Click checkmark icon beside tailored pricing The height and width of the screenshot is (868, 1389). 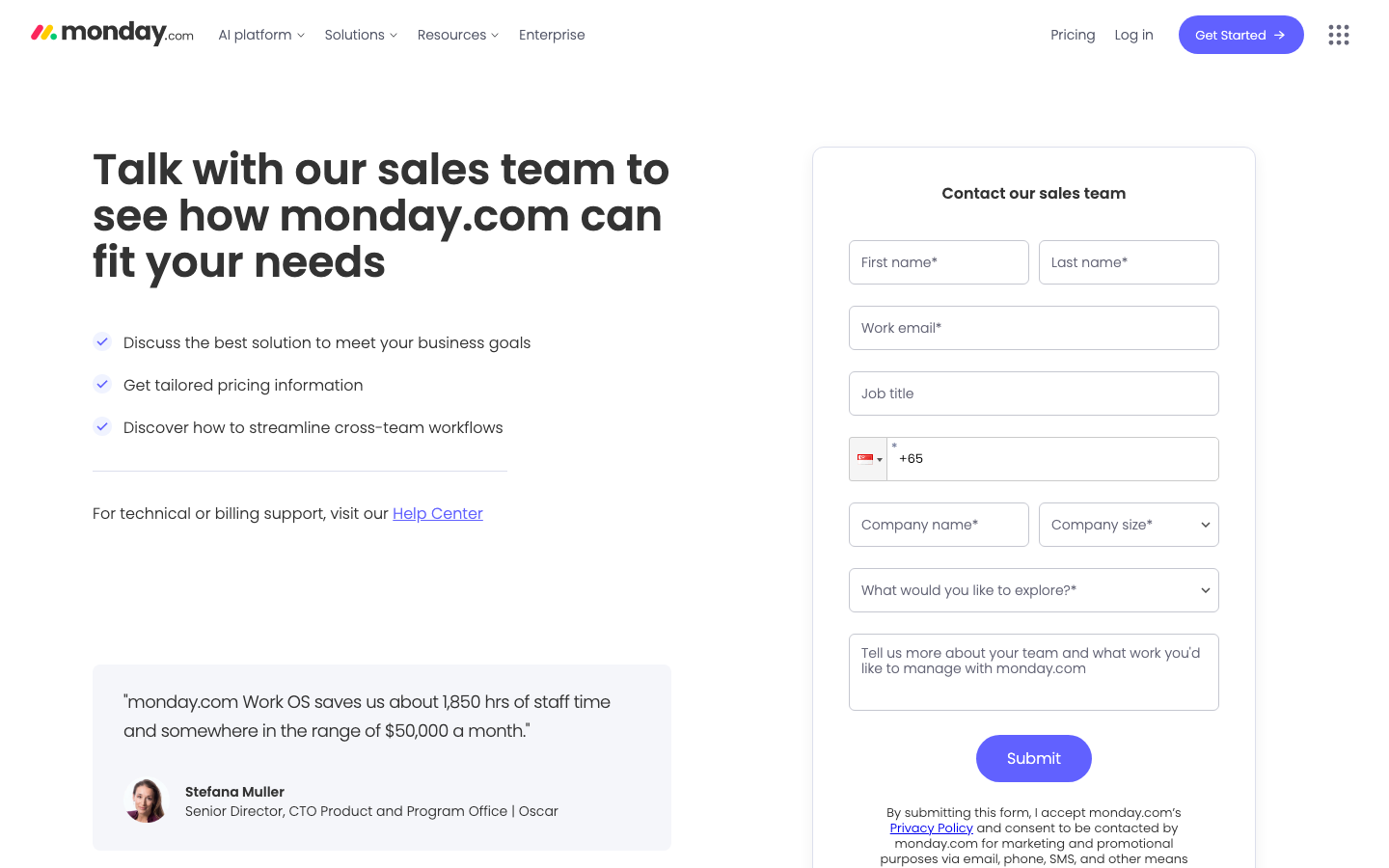102,384
